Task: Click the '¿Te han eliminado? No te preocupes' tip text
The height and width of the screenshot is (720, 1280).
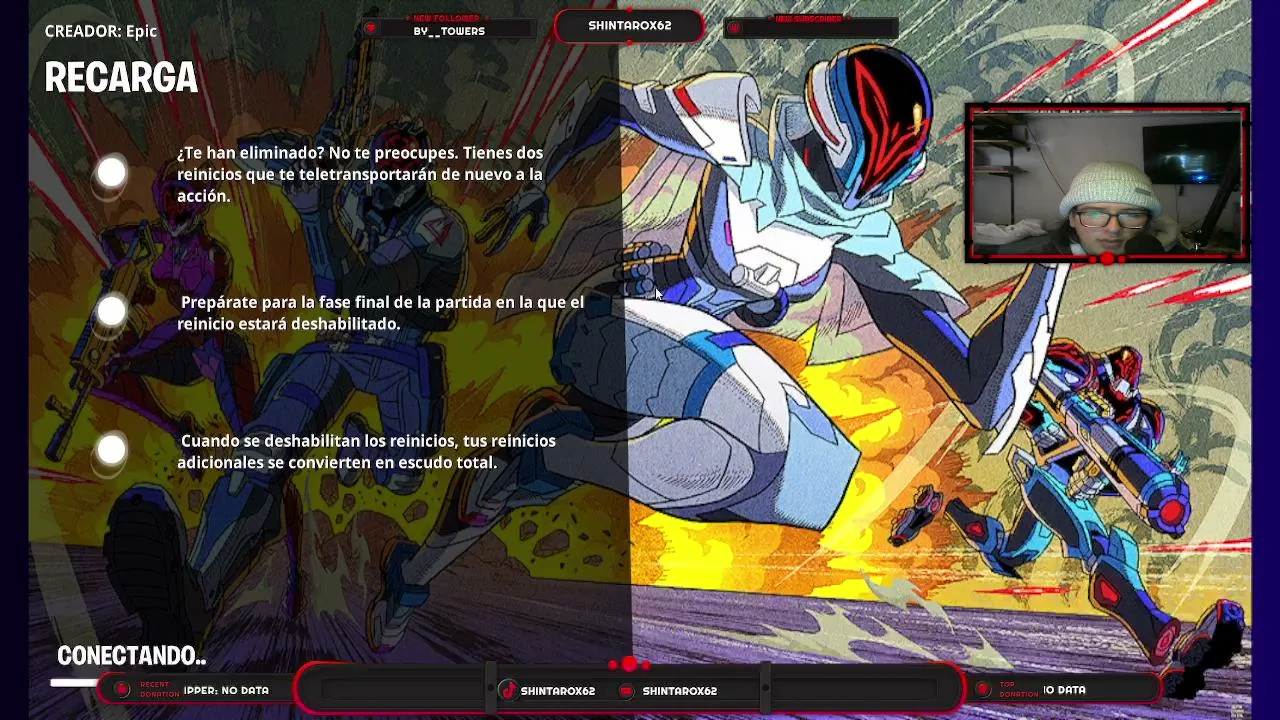Action: click(360, 174)
